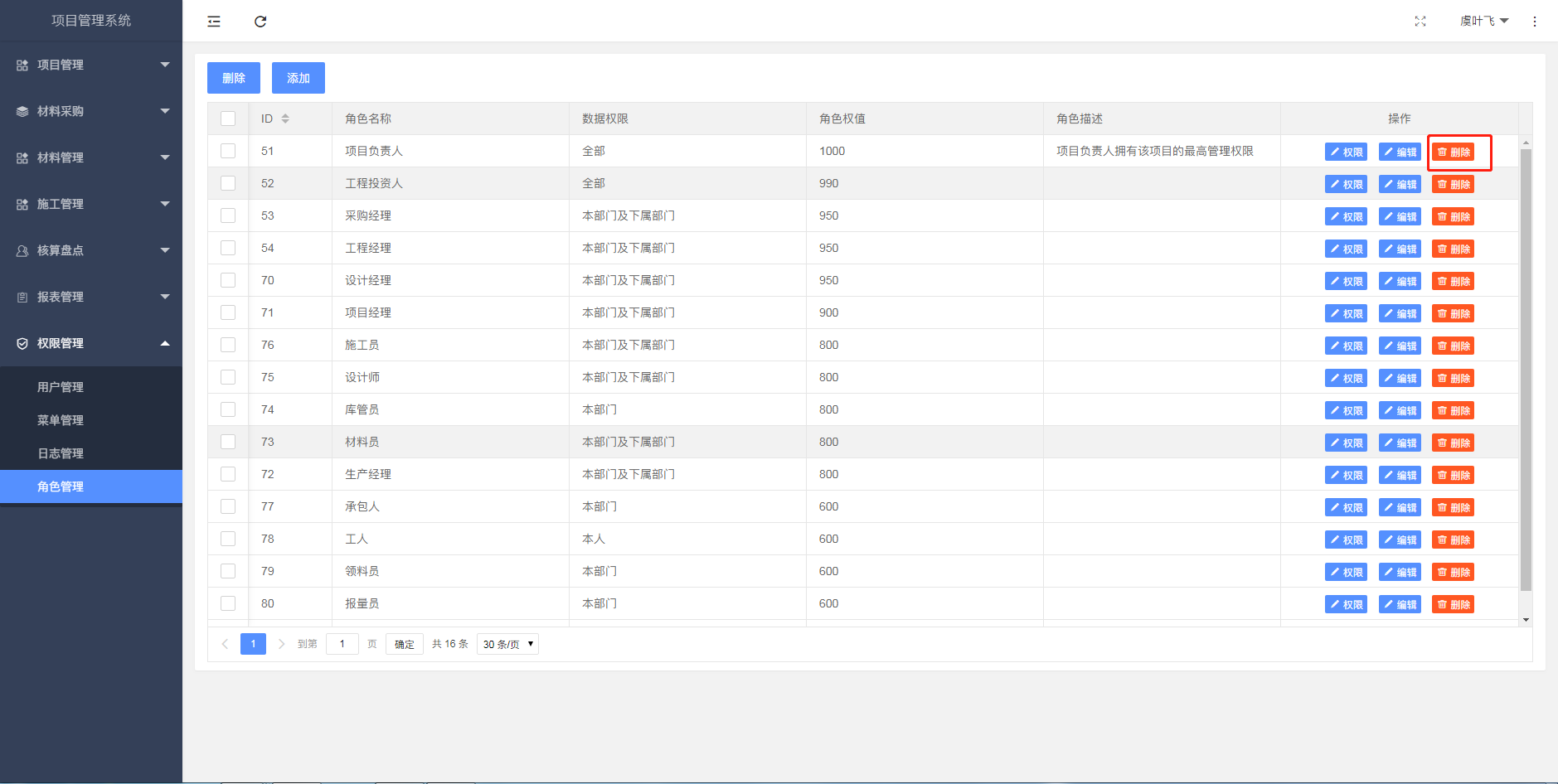The image size is (1558, 784).
Task: Click the fullscreen icon
Action: pos(1420,22)
